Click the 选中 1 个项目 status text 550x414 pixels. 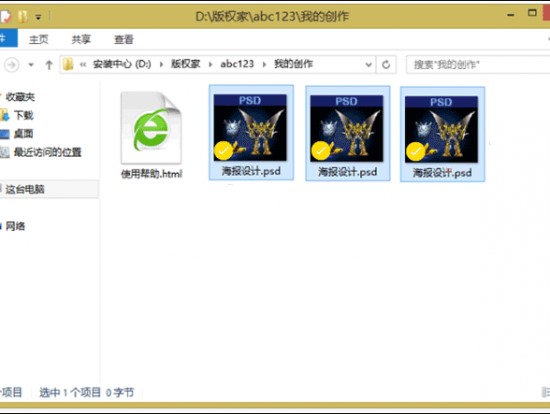(x=70, y=392)
